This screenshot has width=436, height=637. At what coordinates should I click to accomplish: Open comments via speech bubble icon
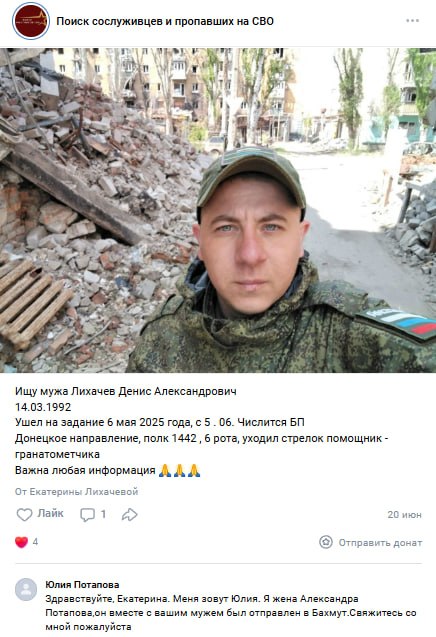[x=87, y=515]
